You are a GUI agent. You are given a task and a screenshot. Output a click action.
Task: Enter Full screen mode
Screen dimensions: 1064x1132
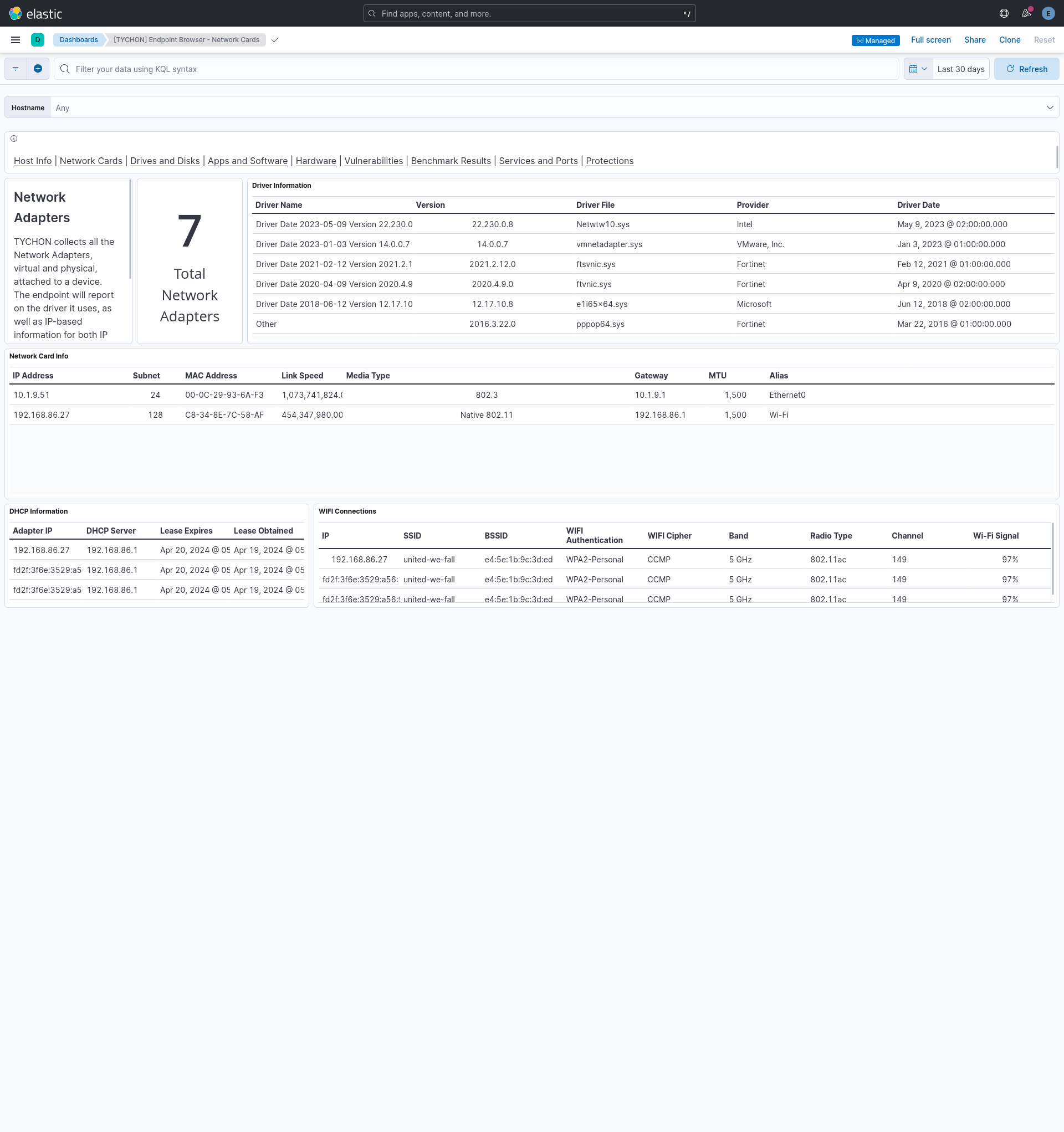930,40
